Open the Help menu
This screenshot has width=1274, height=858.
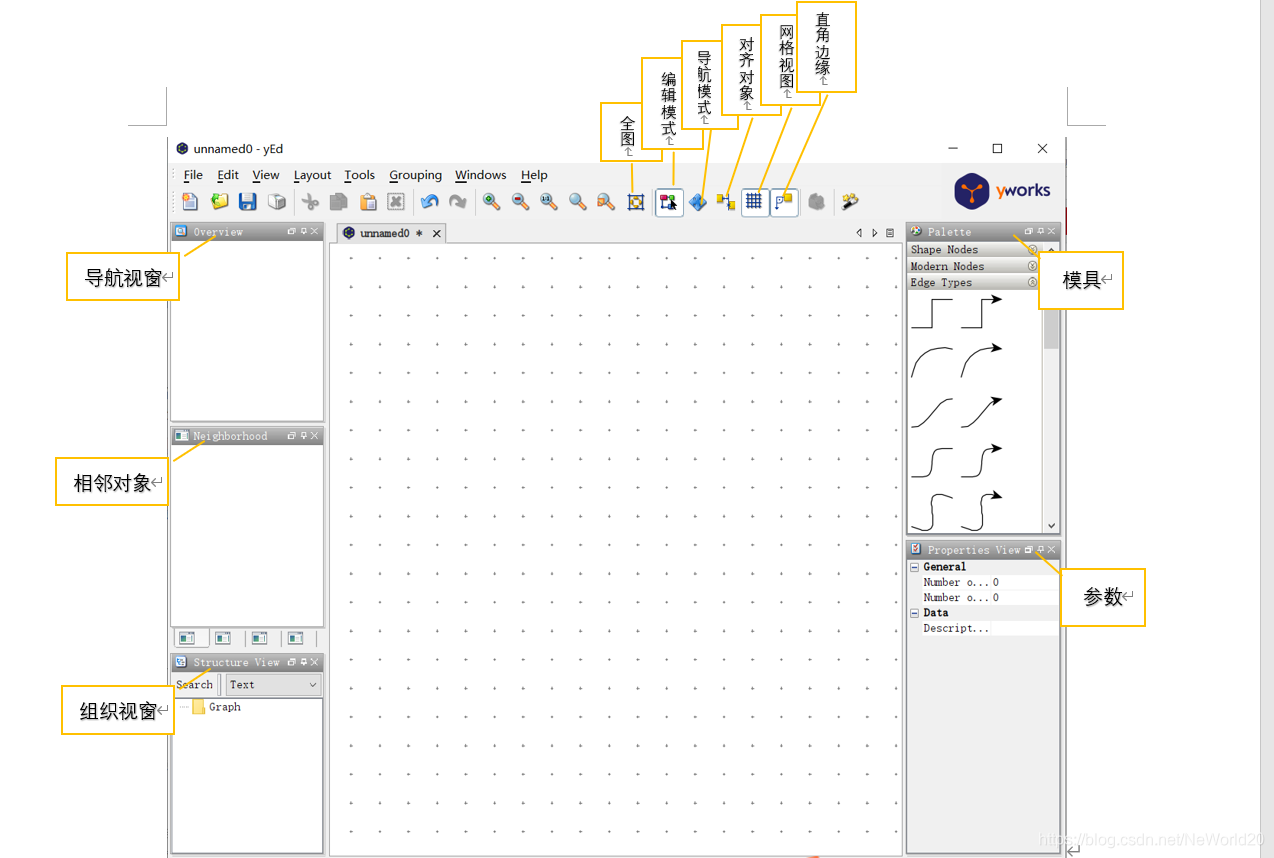534,175
